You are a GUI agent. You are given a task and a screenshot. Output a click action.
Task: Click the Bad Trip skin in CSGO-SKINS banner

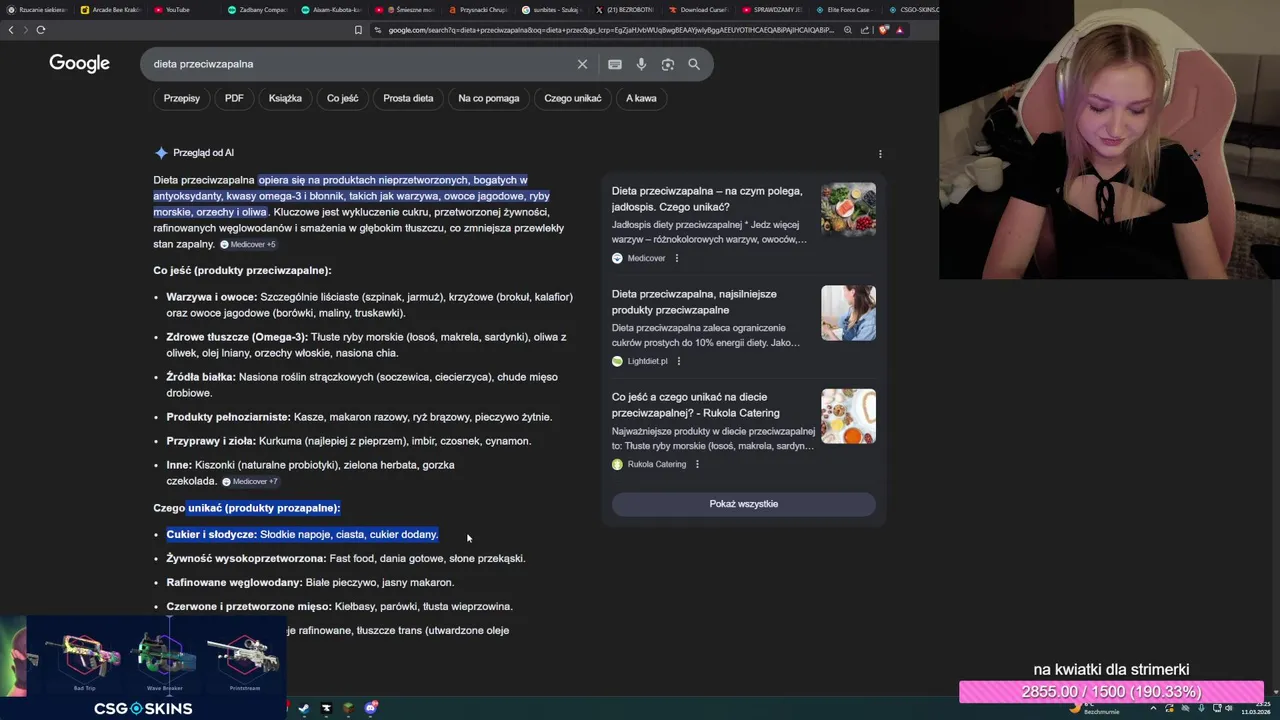(x=85, y=660)
